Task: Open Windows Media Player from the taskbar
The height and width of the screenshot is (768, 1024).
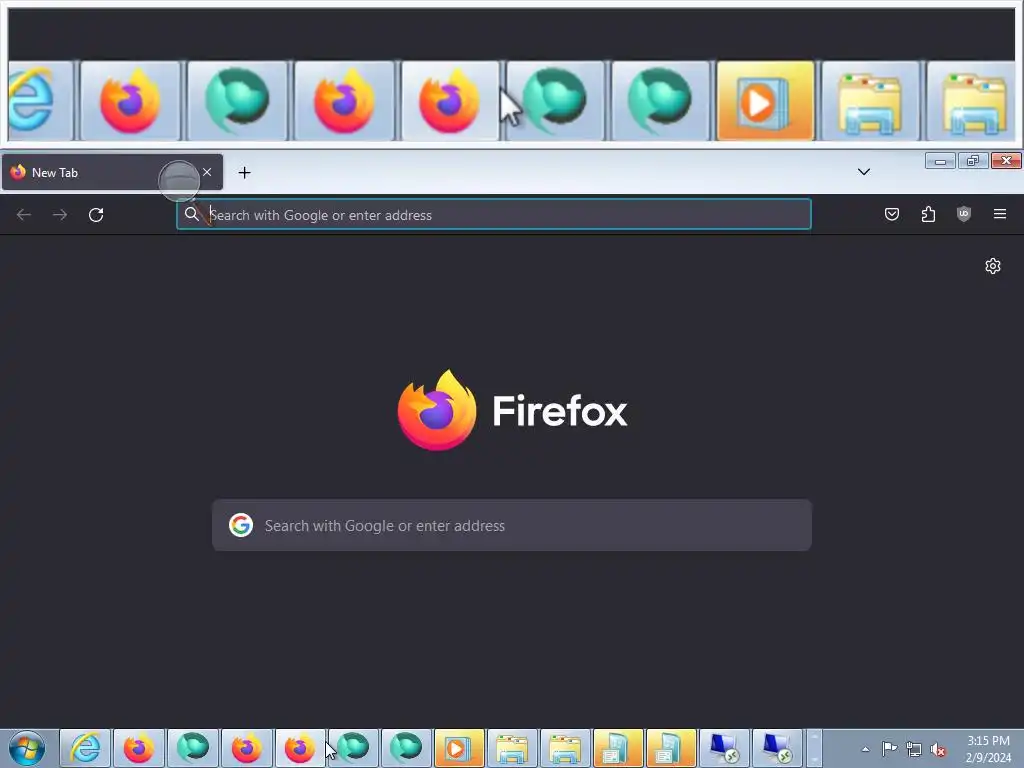Action: click(x=459, y=748)
